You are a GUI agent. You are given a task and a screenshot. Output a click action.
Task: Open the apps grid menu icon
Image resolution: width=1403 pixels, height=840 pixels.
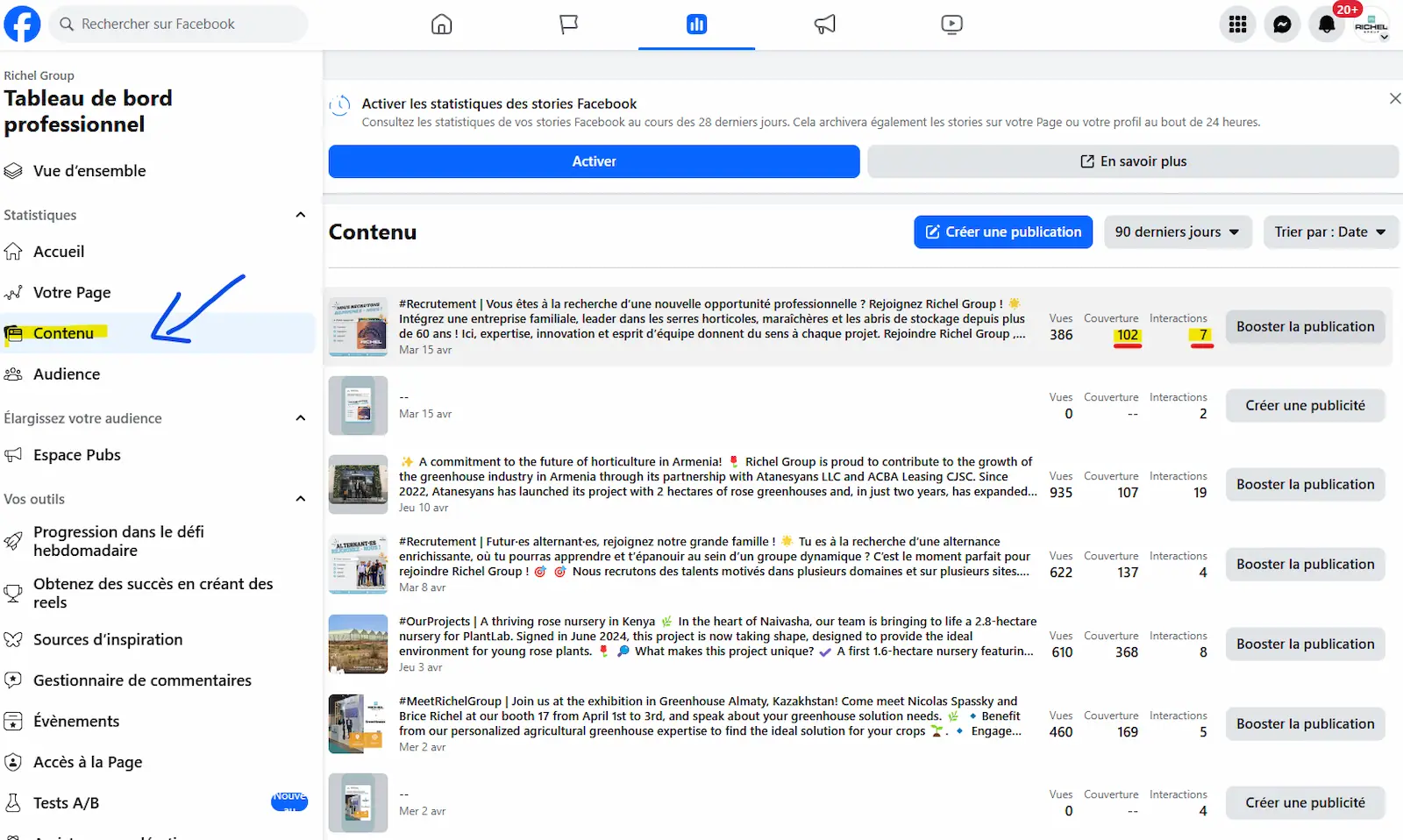1237,25
